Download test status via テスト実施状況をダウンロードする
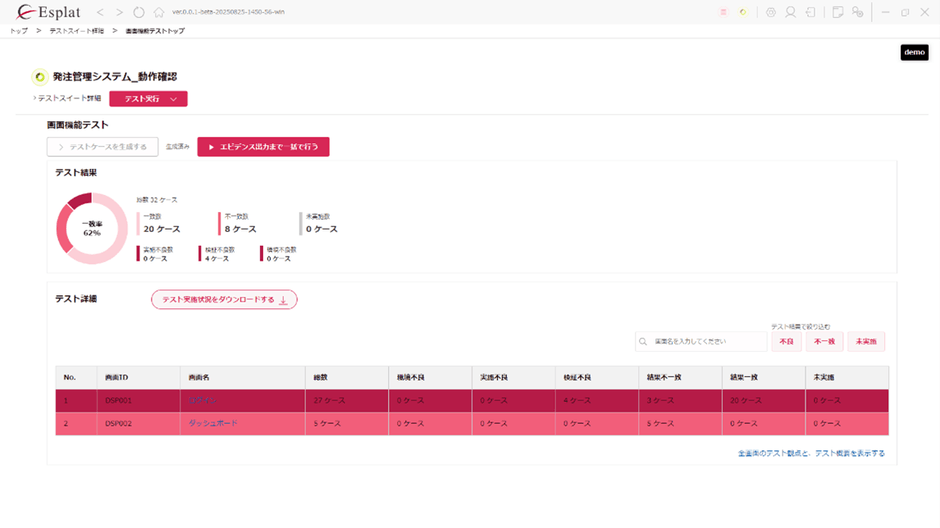The image size is (940, 528). tap(224, 299)
